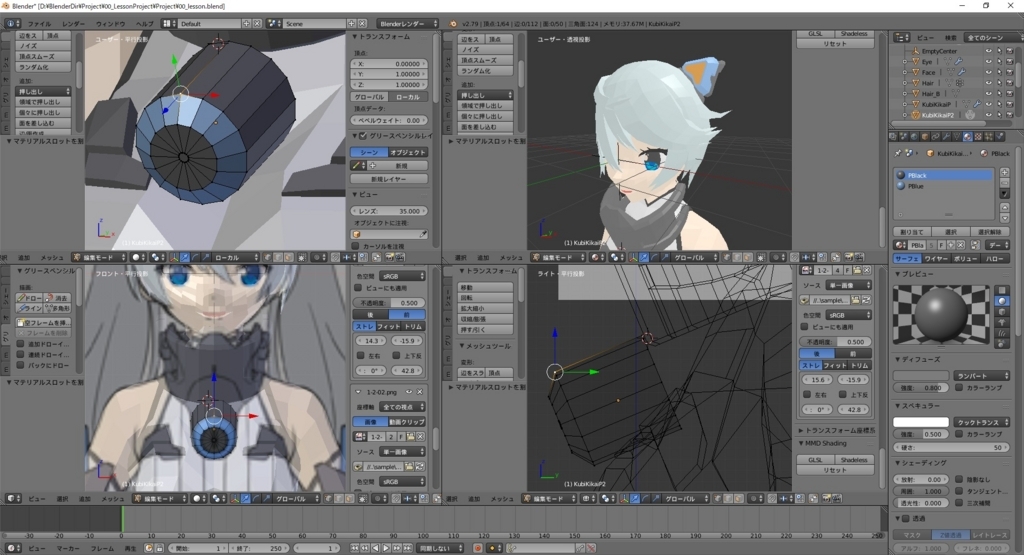
Task: Open the Modifiers wrench properties tab
Action: coord(946,136)
